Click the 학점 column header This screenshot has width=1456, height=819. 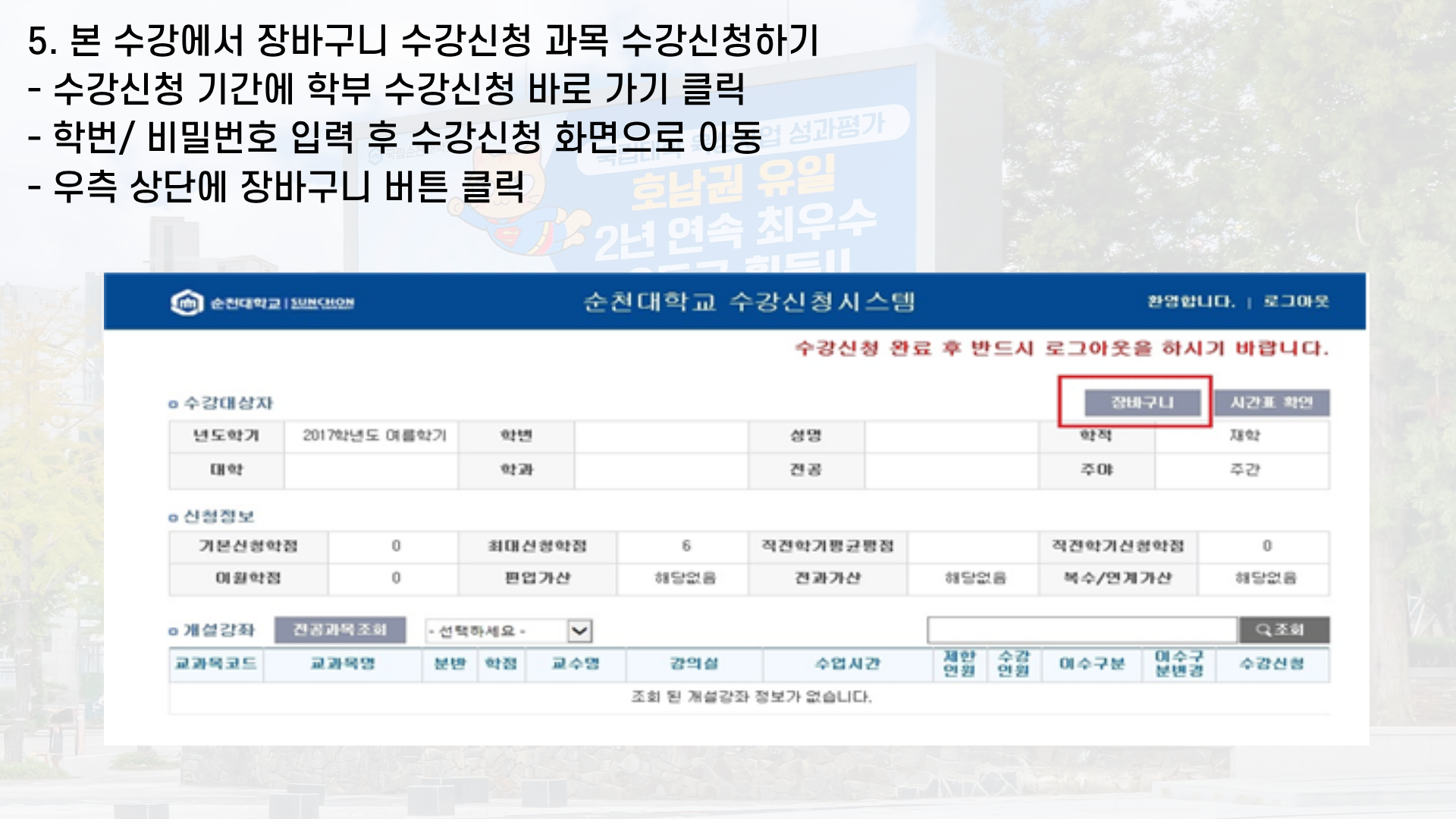pos(501,664)
